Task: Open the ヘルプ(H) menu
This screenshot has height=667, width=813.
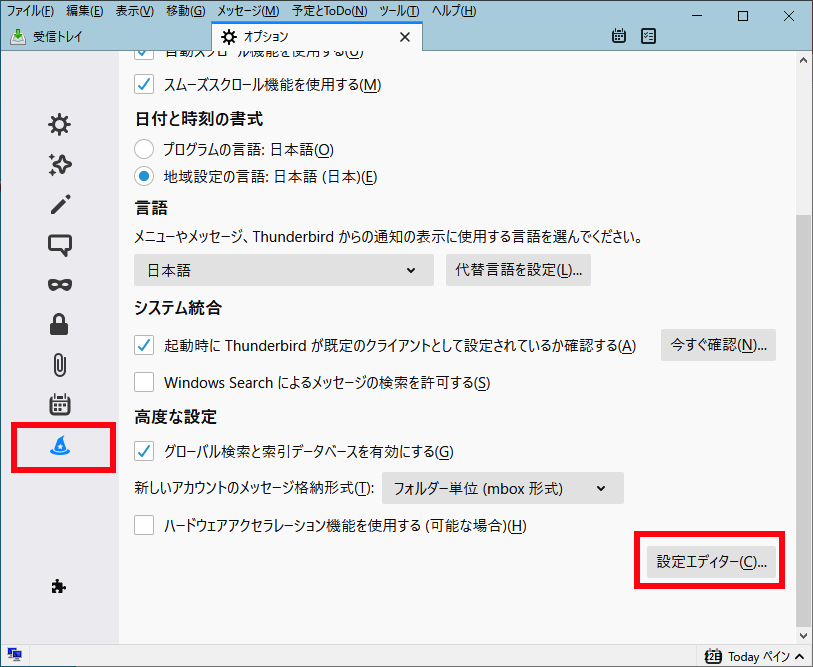Action: pyautogui.click(x=454, y=11)
